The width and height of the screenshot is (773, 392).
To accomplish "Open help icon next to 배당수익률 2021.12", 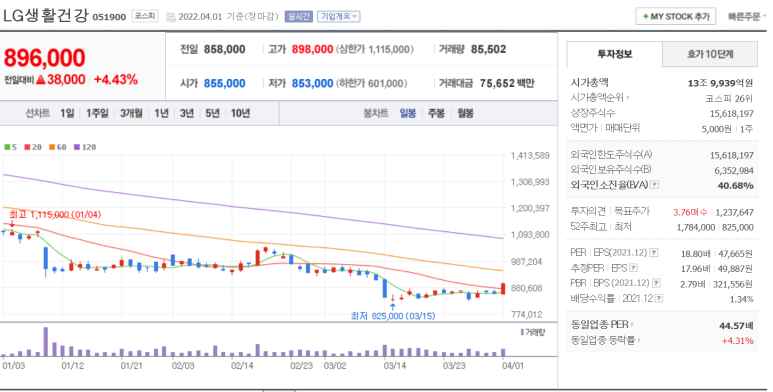I will point(659,299).
